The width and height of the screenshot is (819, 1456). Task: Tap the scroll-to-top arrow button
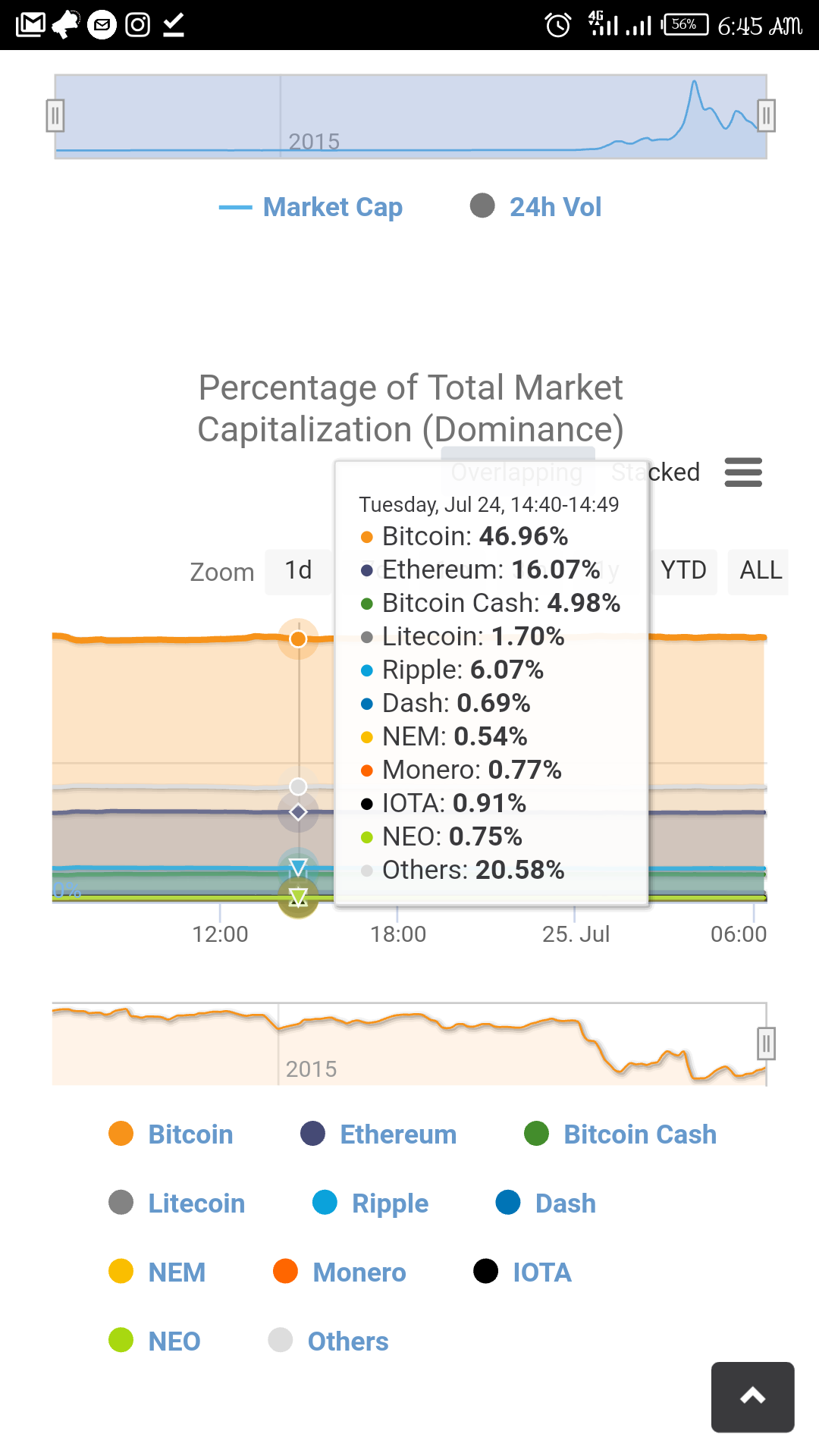(752, 1397)
